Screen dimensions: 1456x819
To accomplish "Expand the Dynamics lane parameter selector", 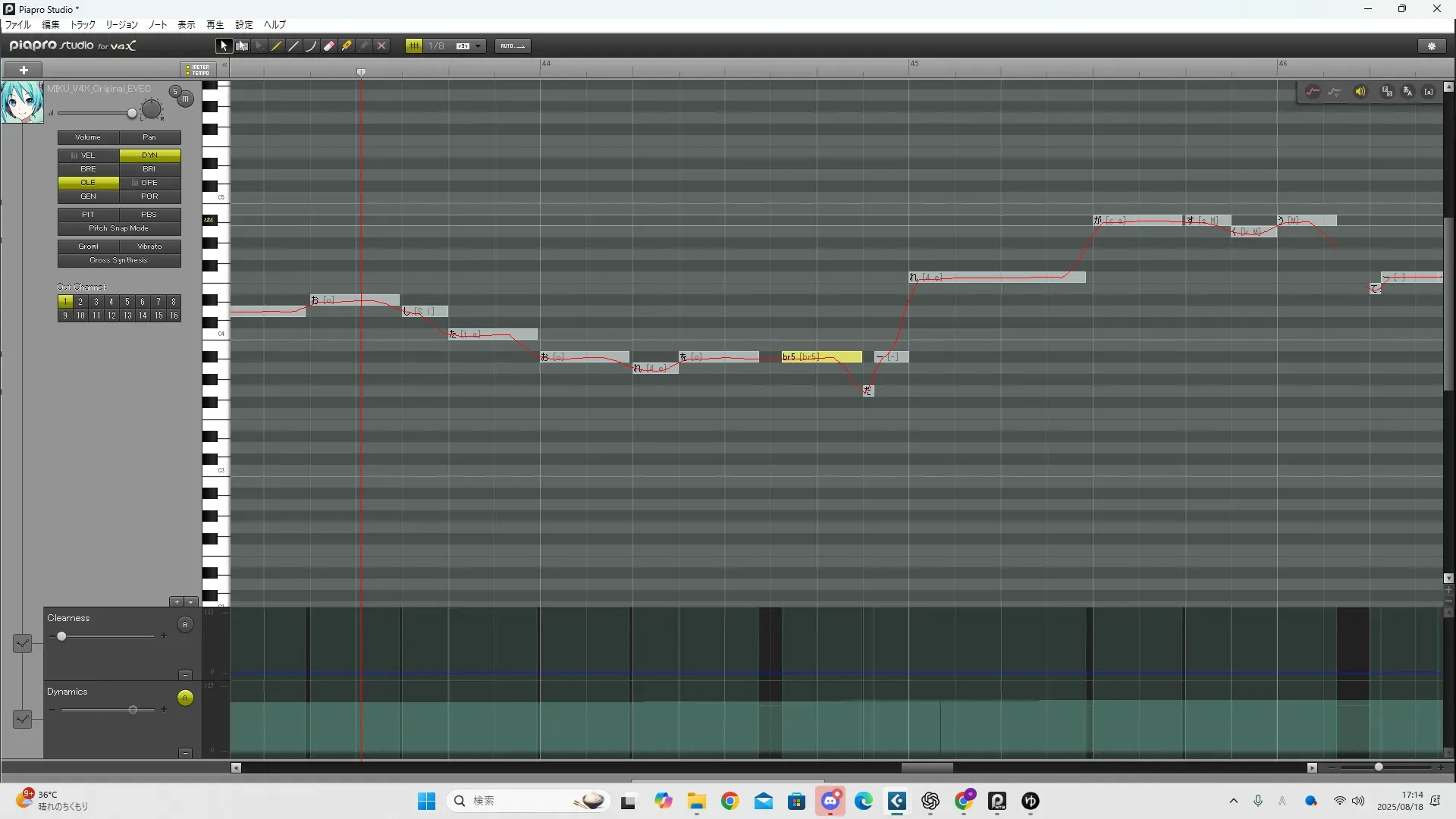I will click(22, 718).
